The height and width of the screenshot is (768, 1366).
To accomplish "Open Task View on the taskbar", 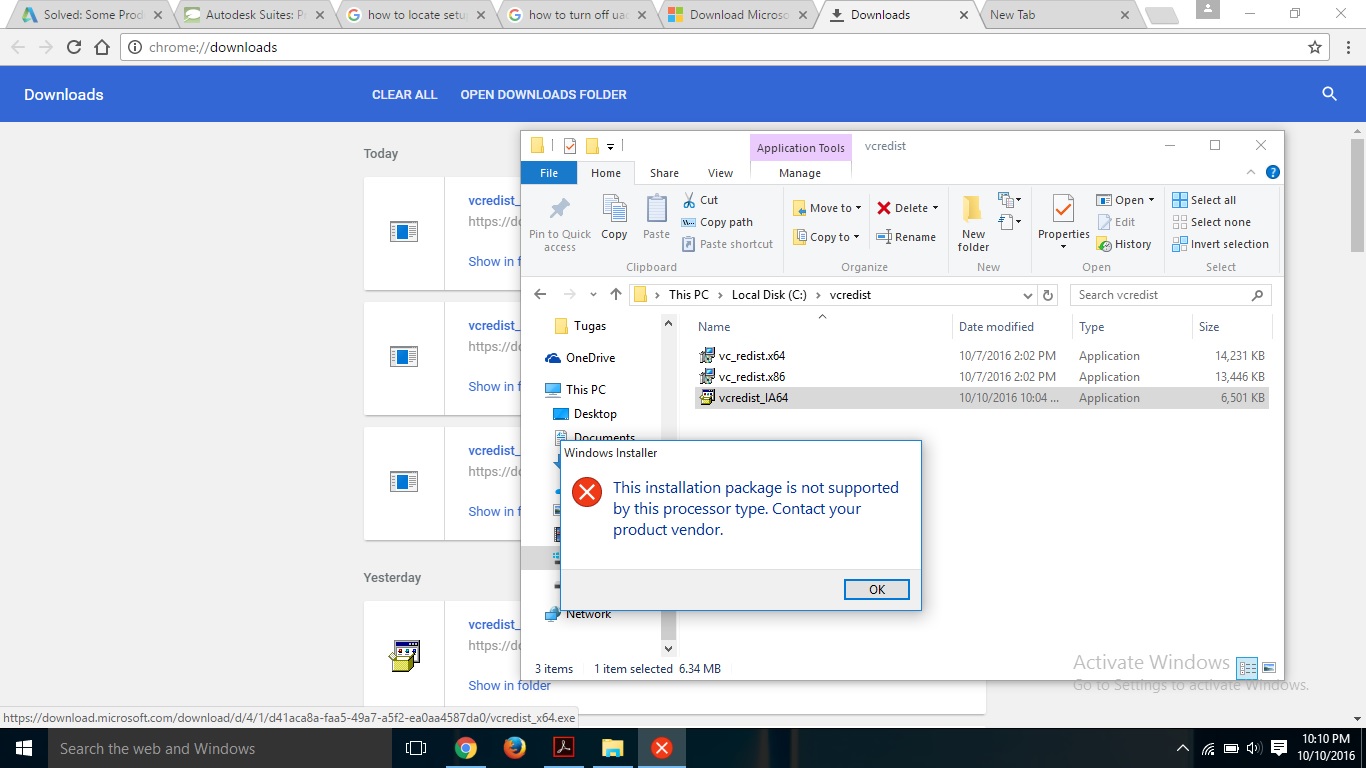I will (x=416, y=748).
